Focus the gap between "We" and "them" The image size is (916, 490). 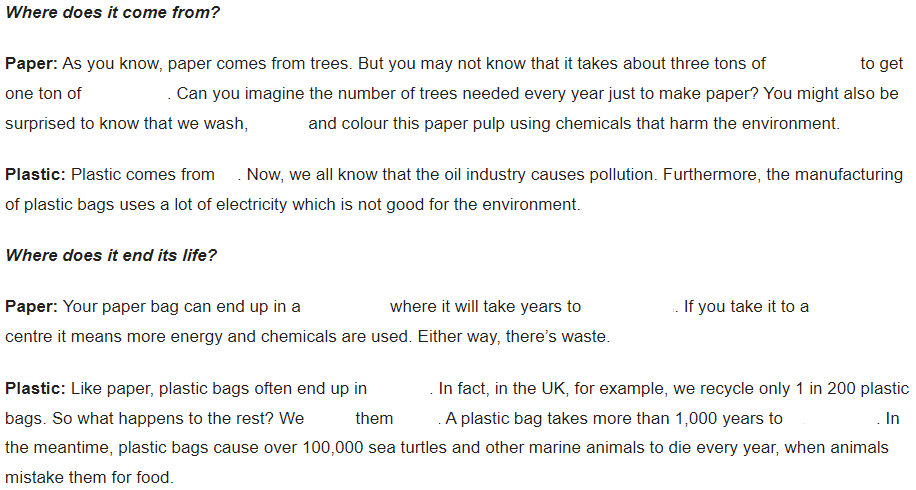(329, 419)
